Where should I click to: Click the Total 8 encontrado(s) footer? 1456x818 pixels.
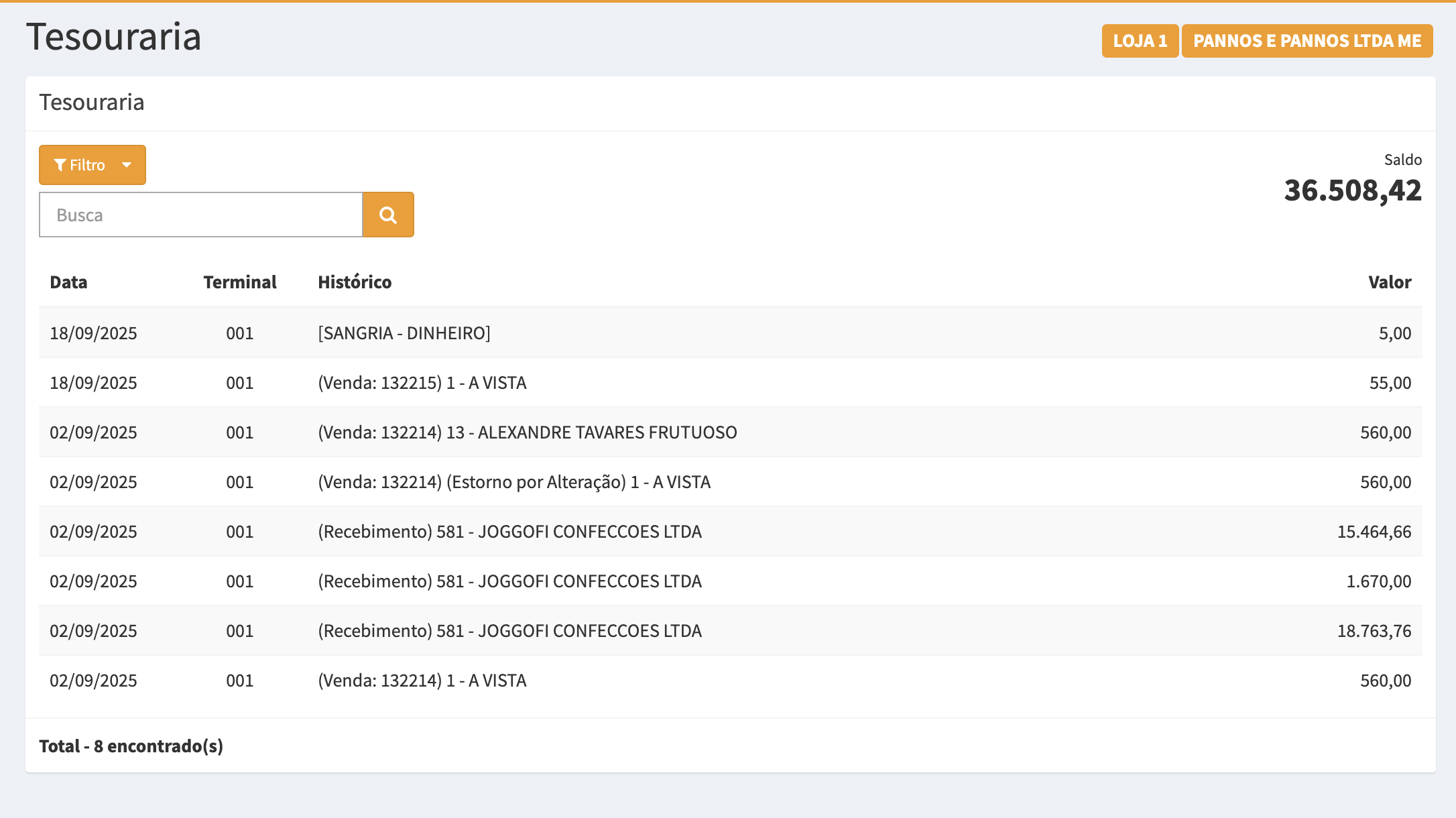[131, 746]
